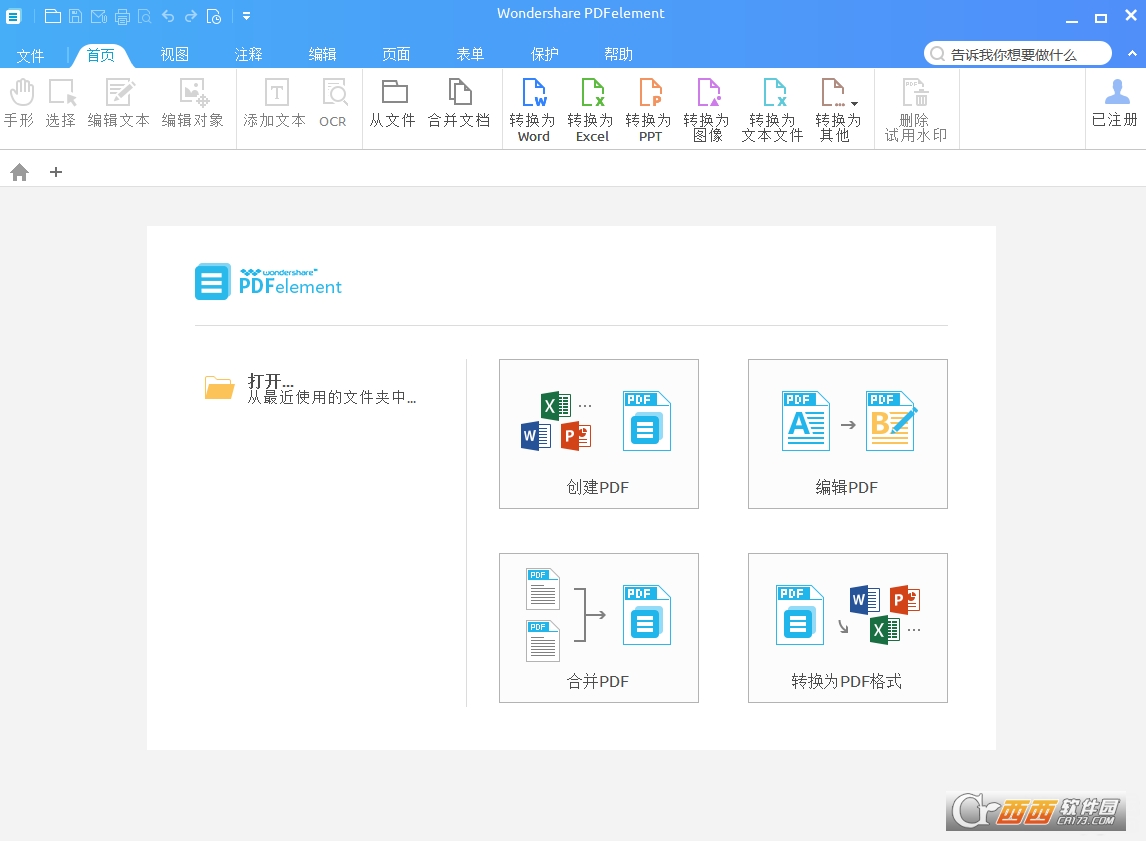Click the Combine PDF (合并PDF) tile
This screenshot has width=1146, height=841.
point(599,628)
